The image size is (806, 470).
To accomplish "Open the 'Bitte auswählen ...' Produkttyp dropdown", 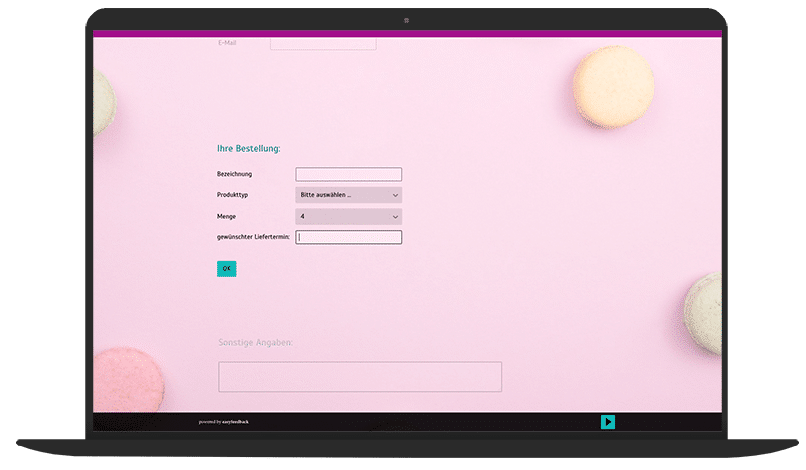I will 348,195.
